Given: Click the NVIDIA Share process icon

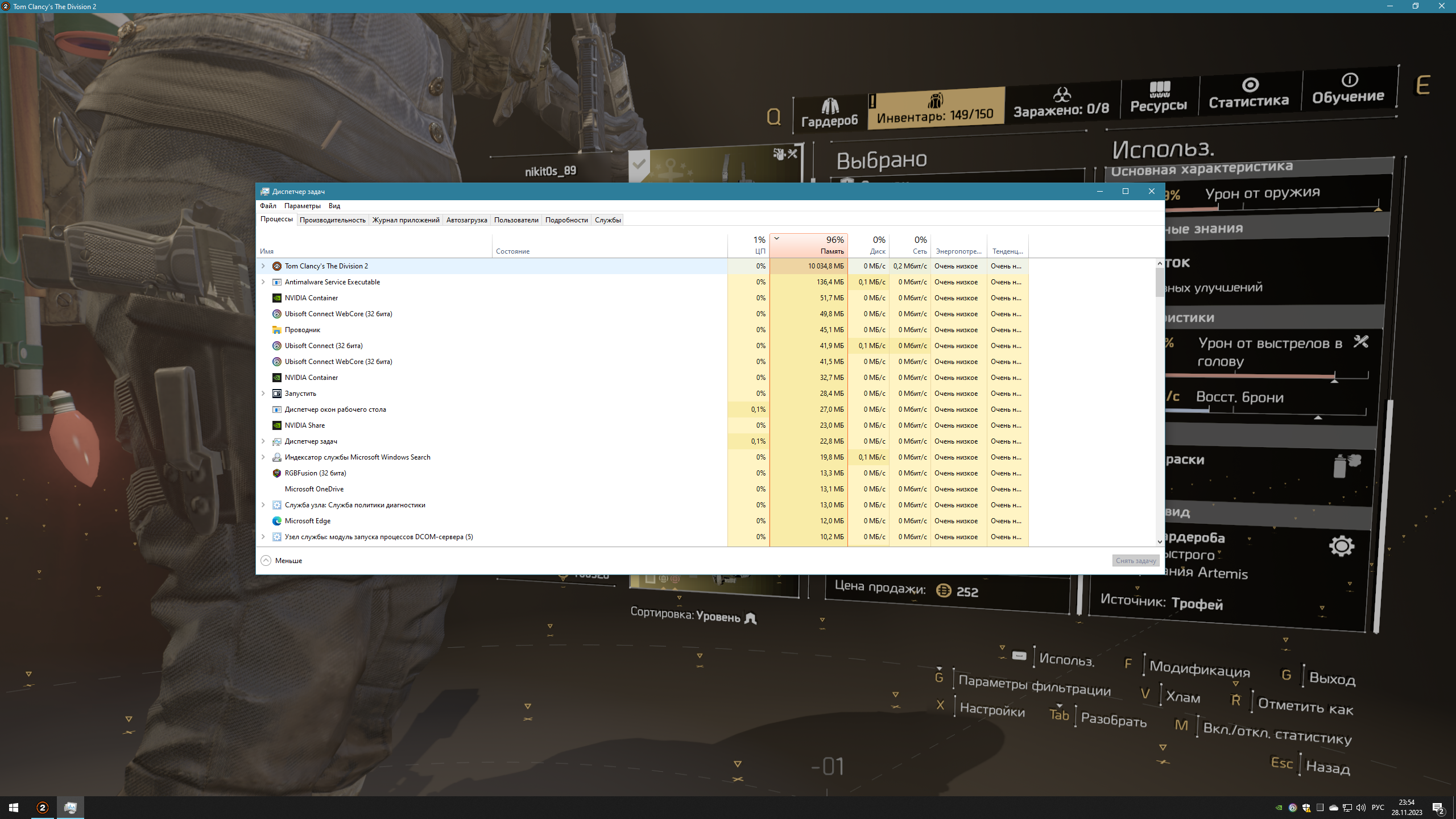Looking at the screenshot, I should pos(277,425).
